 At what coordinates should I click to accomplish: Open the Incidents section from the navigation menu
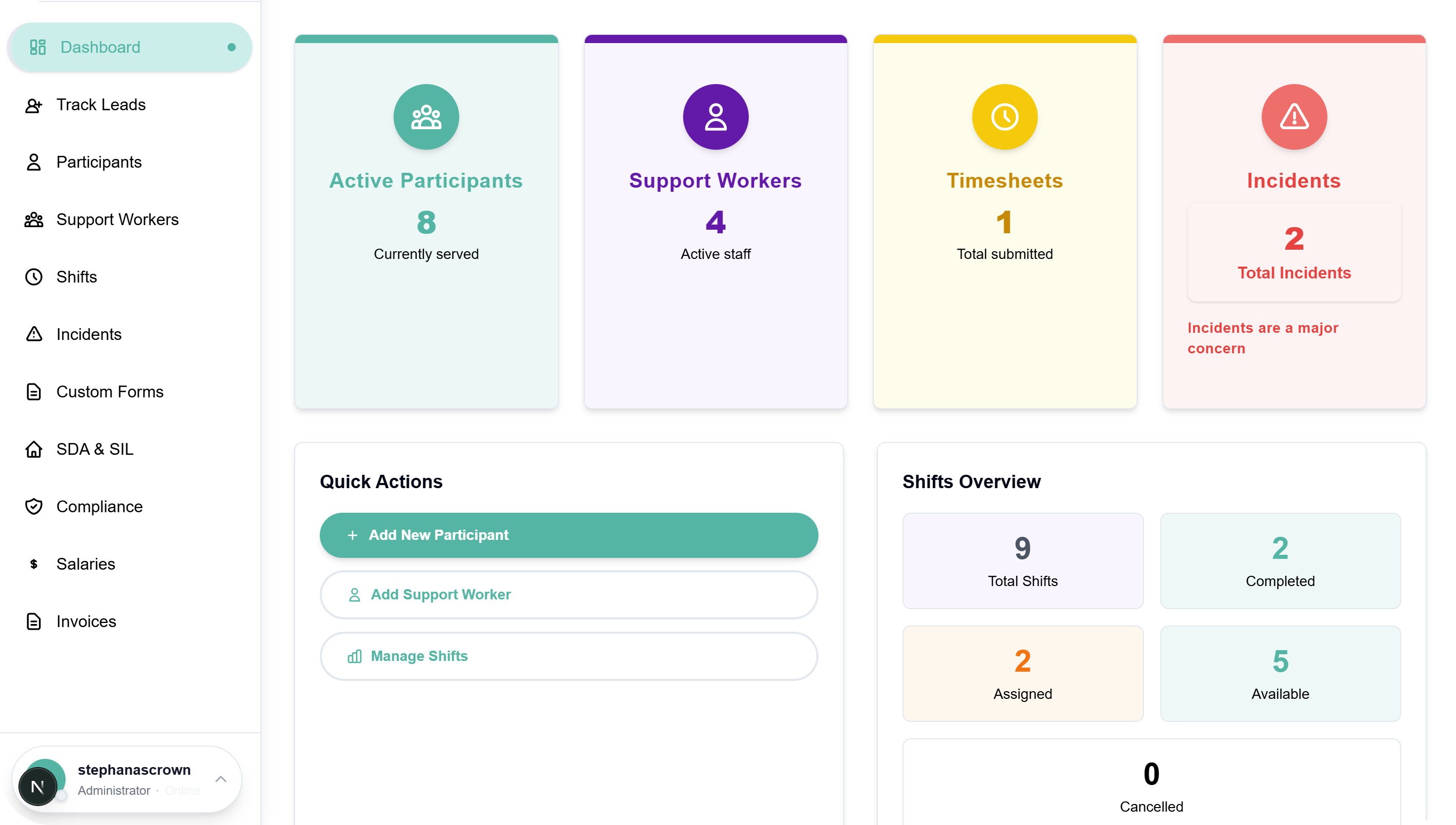click(89, 335)
